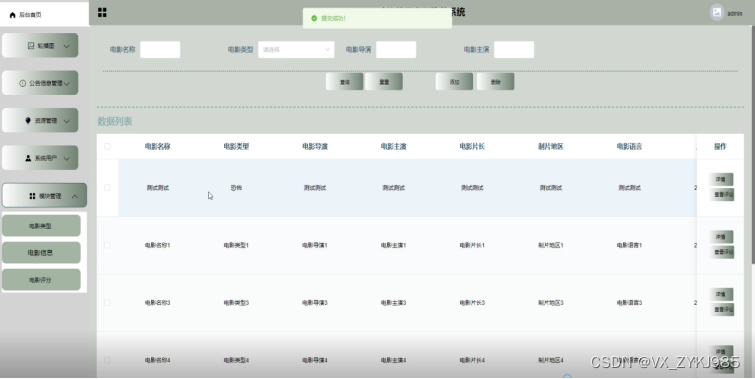This screenshot has height=379, width=755.
Task: Click the four-square grid icon in top bar
Action: click(x=102, y=13)
